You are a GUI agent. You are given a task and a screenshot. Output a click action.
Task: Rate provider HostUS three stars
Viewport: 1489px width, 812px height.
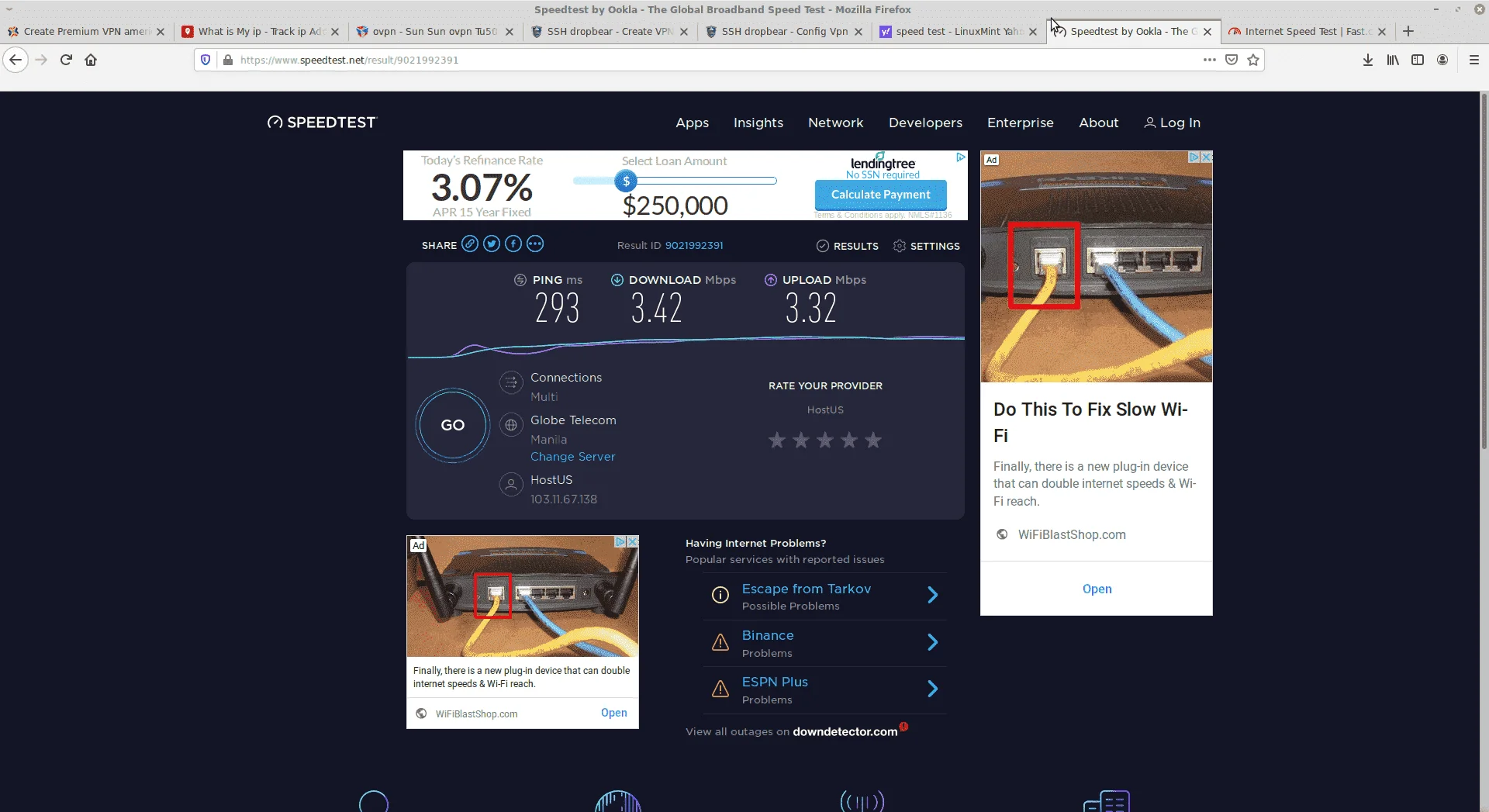coord(825,441)
